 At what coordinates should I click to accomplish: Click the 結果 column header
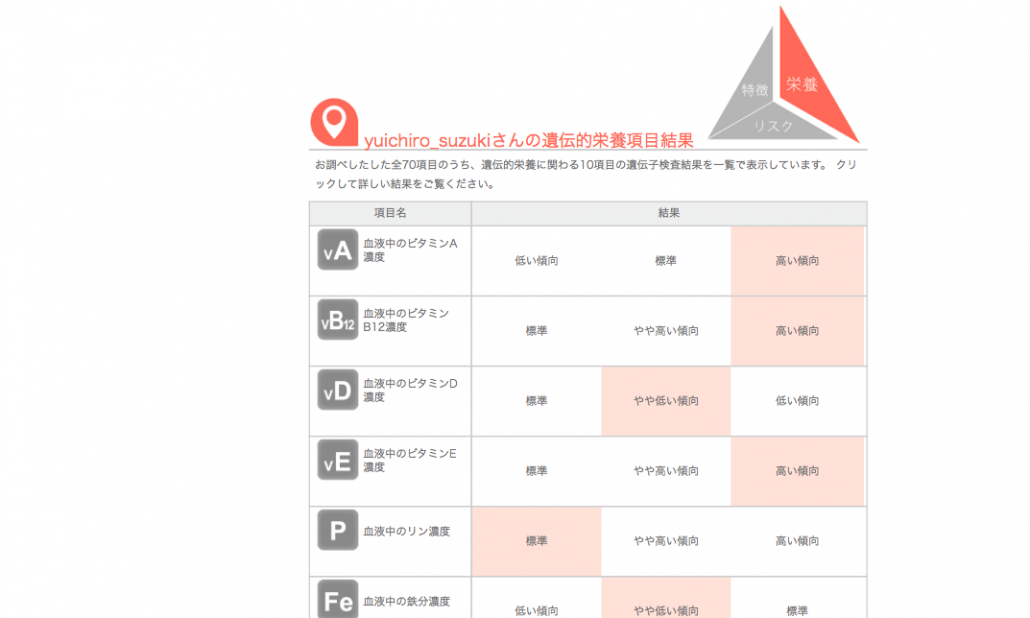coord(668,214)
